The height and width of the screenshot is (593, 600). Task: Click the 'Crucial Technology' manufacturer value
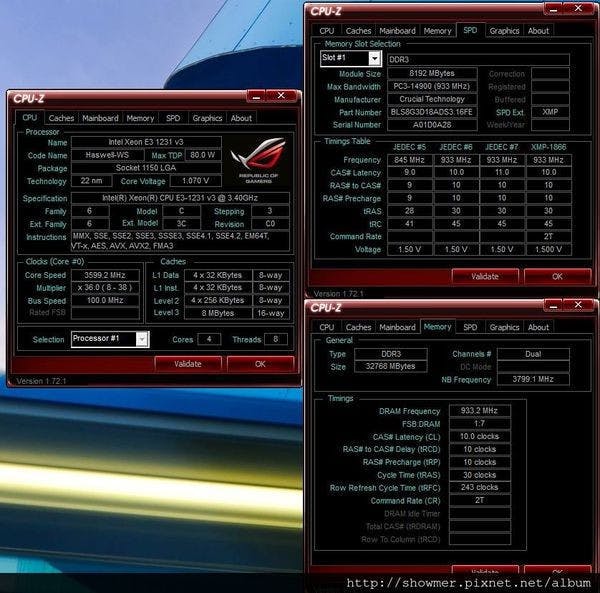point(432,99)
